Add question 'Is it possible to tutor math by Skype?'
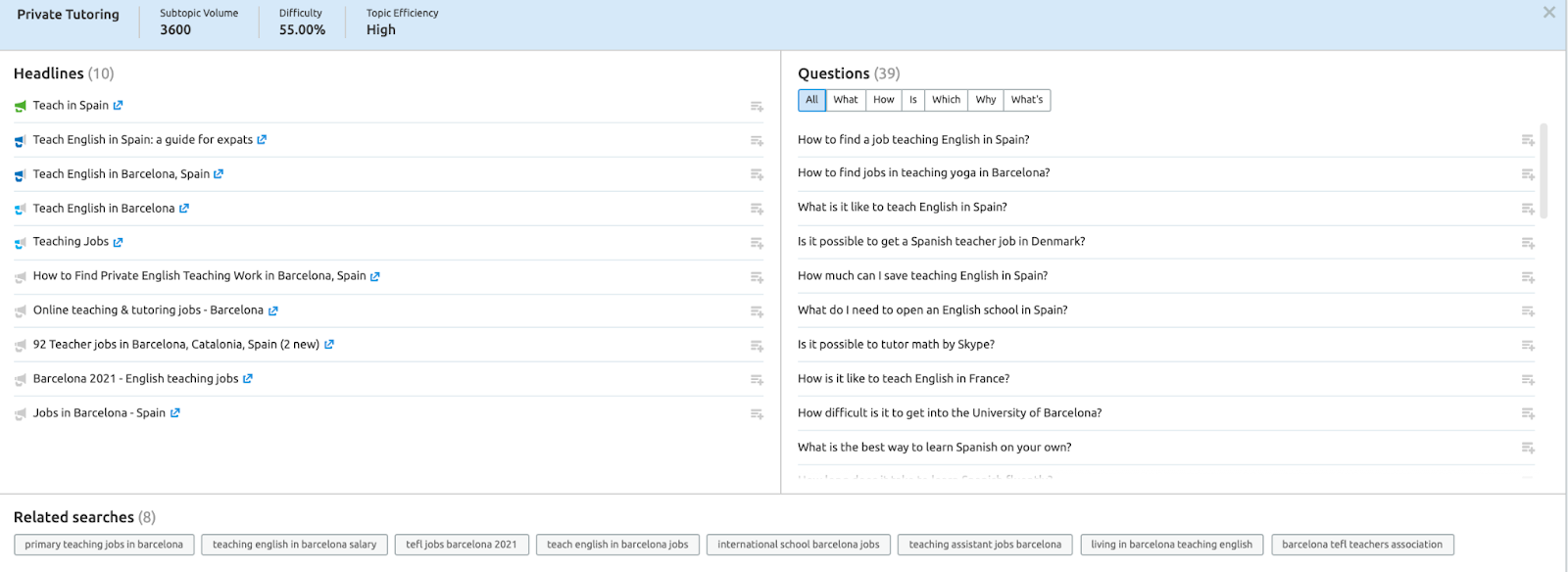The width and height of the screenshot is (1568, 572). [x=1527, y=345]
